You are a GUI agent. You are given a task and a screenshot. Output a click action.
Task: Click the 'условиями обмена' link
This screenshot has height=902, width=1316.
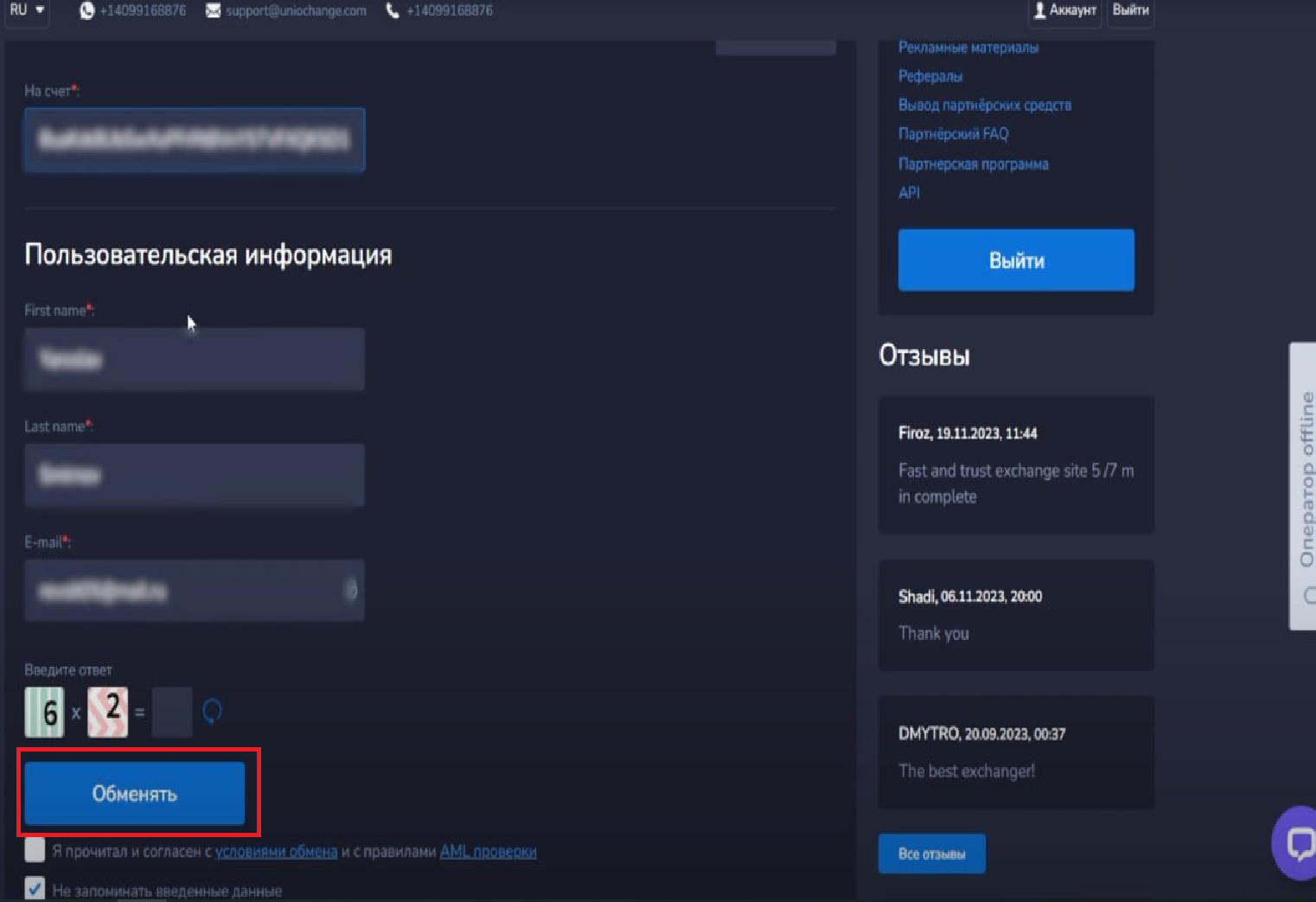[x=276, y=852]
